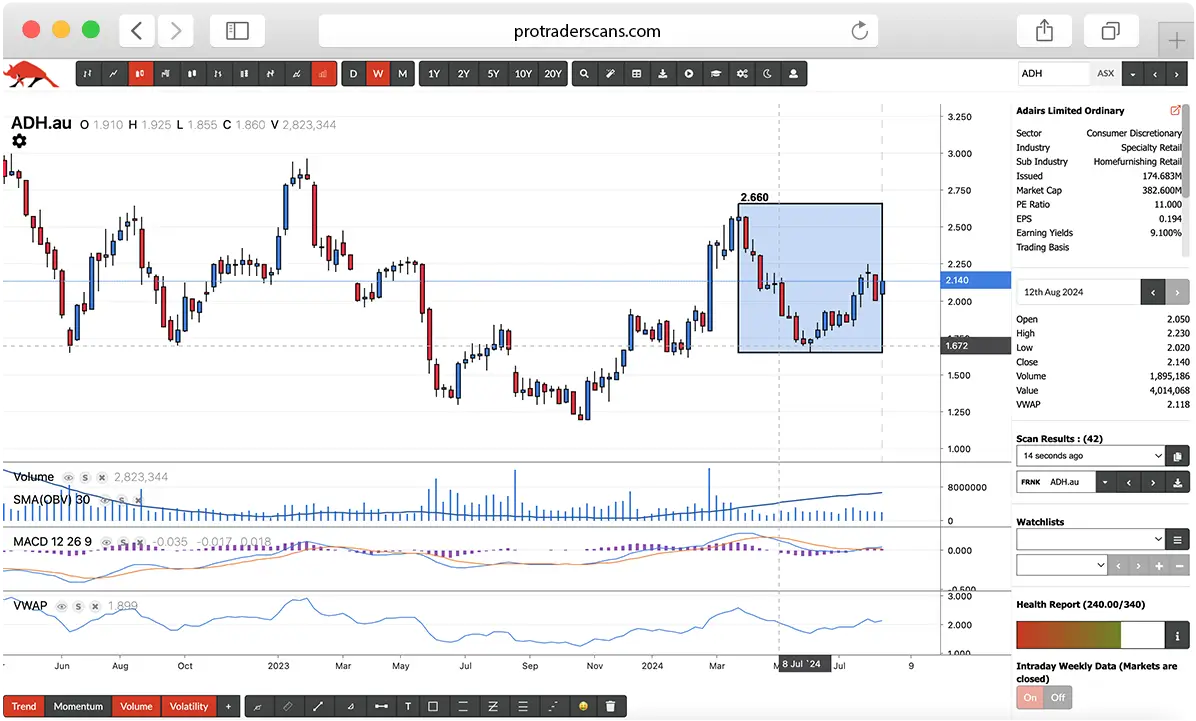The image size is (1196, 721).
Task: Toggle the Momentum indicator group
Action: coord(78,707)
